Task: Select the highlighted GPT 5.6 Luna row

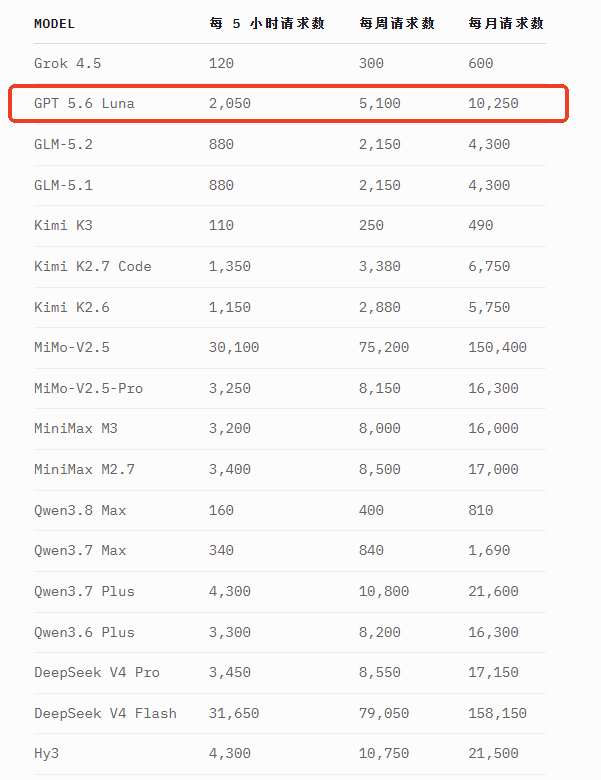Action: tap(289, 103)
